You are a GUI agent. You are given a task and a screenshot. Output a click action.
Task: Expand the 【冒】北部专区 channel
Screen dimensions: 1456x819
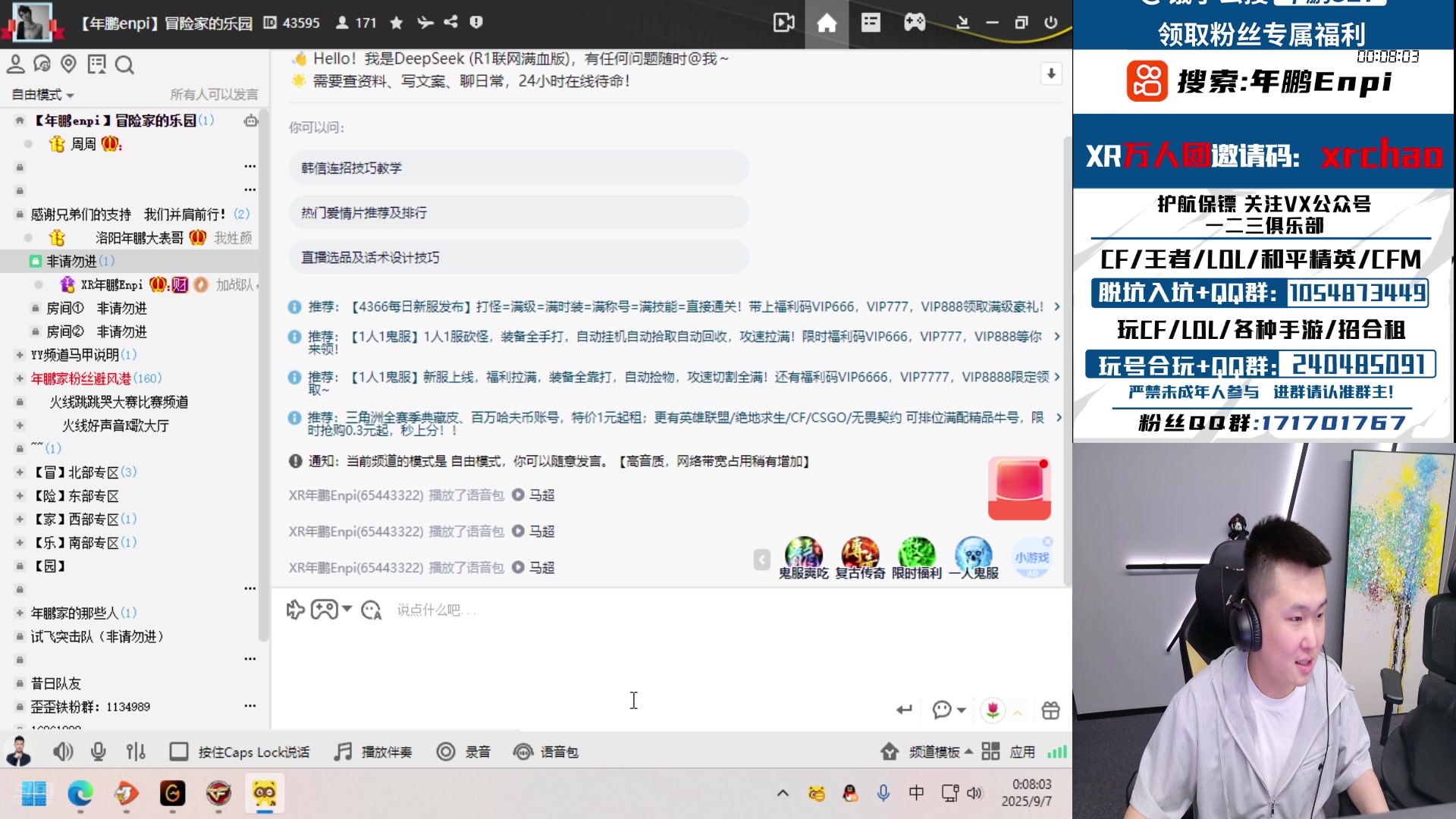pyautogui.click(x=20, y=472)
